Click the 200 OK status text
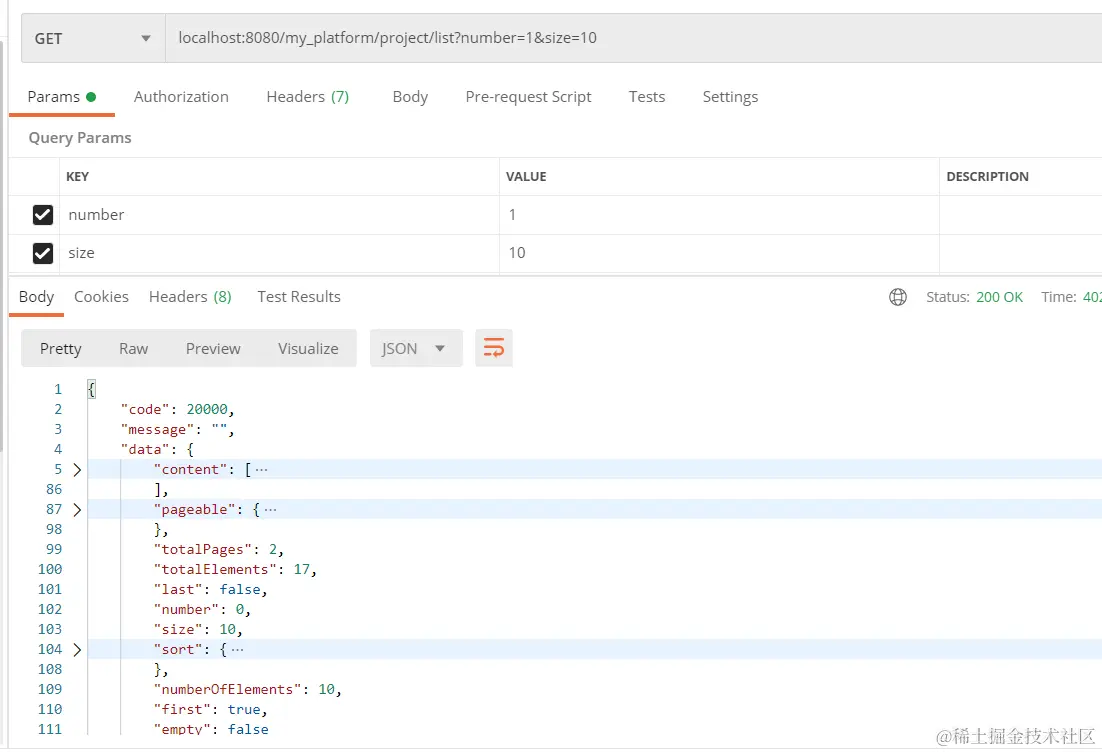The height and width of the screenshot is (753, 1102). (999, 297)
